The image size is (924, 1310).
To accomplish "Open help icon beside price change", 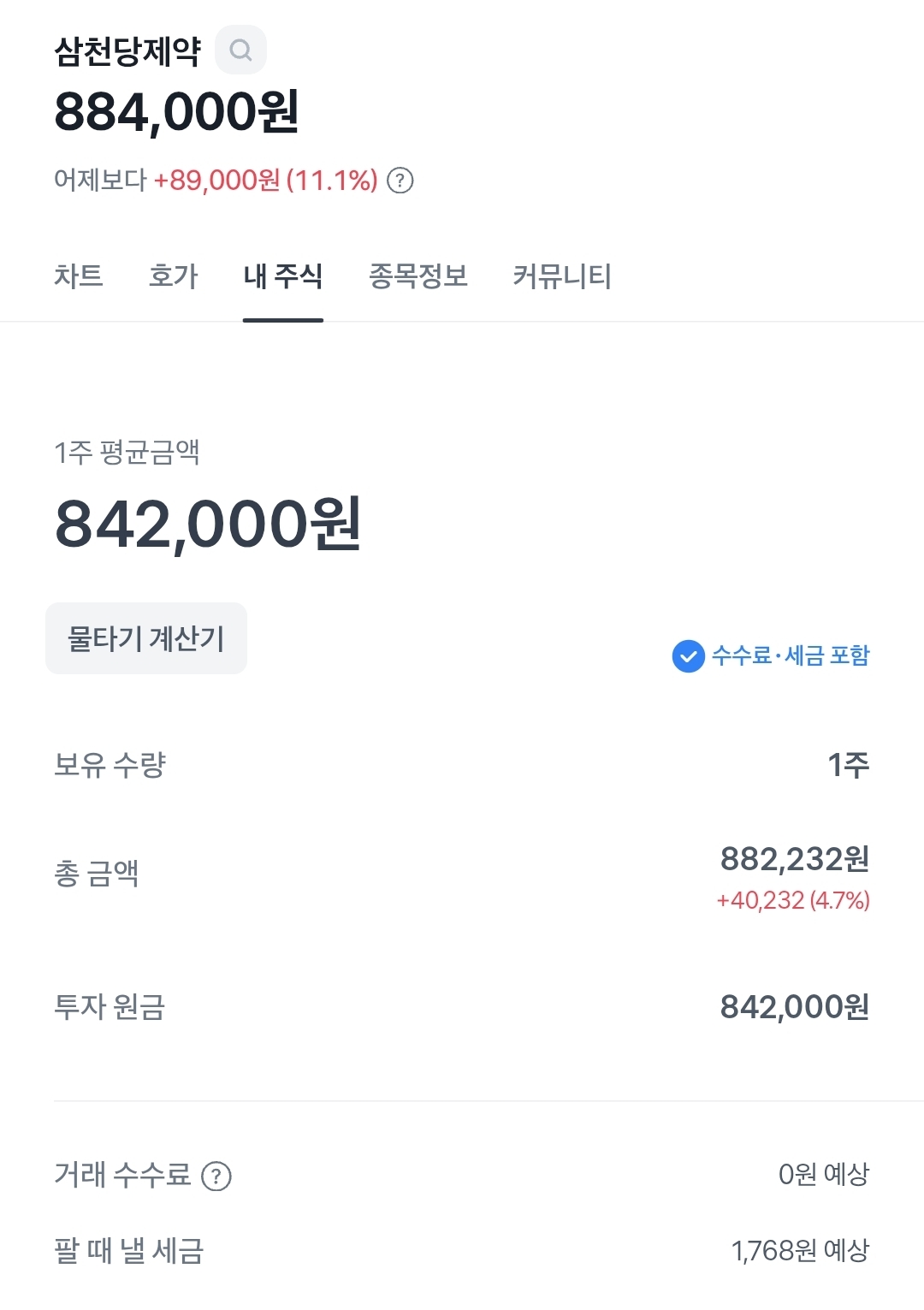I will [400, 181].
